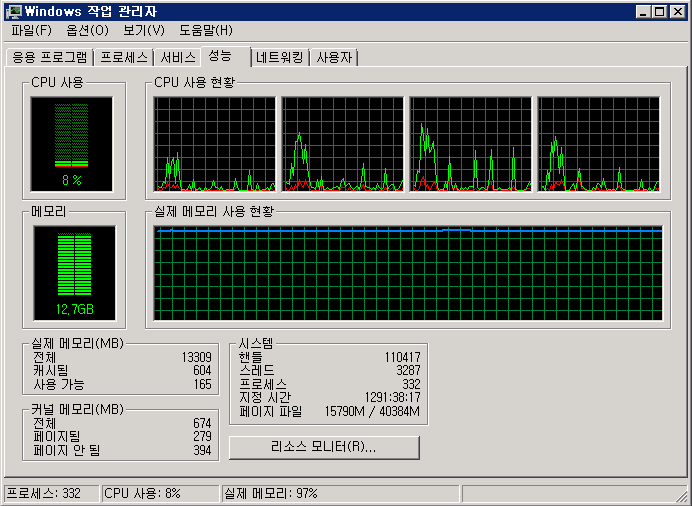Switch to the 프로세스 tab
This screenshot has width=692, height=506.
(124, 57)
